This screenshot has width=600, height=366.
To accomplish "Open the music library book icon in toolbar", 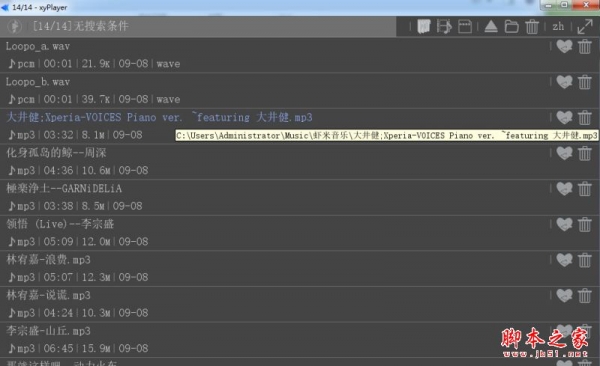I will [x=424, y=26].
